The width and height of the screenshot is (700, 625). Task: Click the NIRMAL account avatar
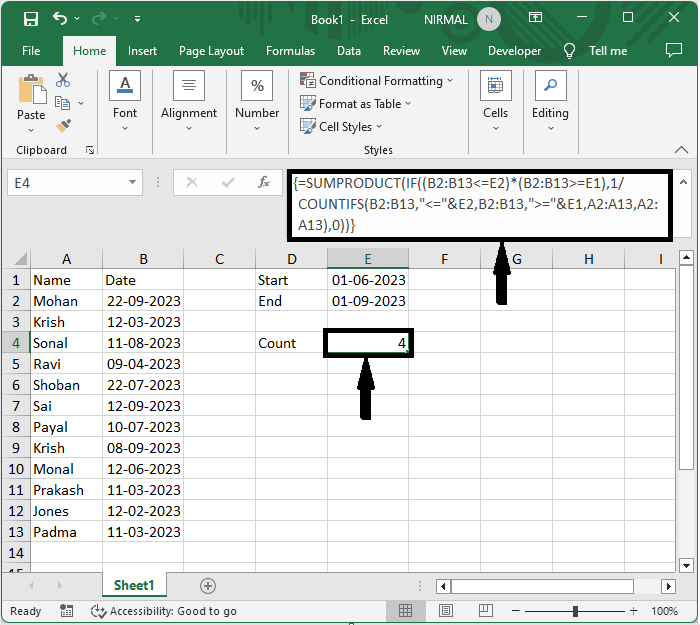(488, 19)
